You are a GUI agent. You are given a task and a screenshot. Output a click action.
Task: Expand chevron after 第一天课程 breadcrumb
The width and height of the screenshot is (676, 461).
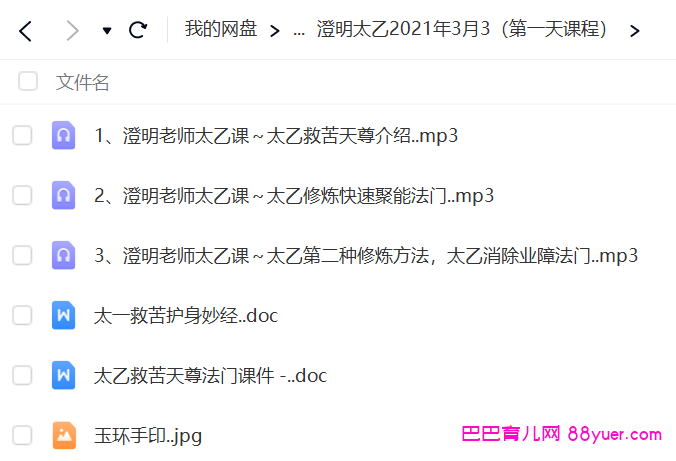point(634,31)
